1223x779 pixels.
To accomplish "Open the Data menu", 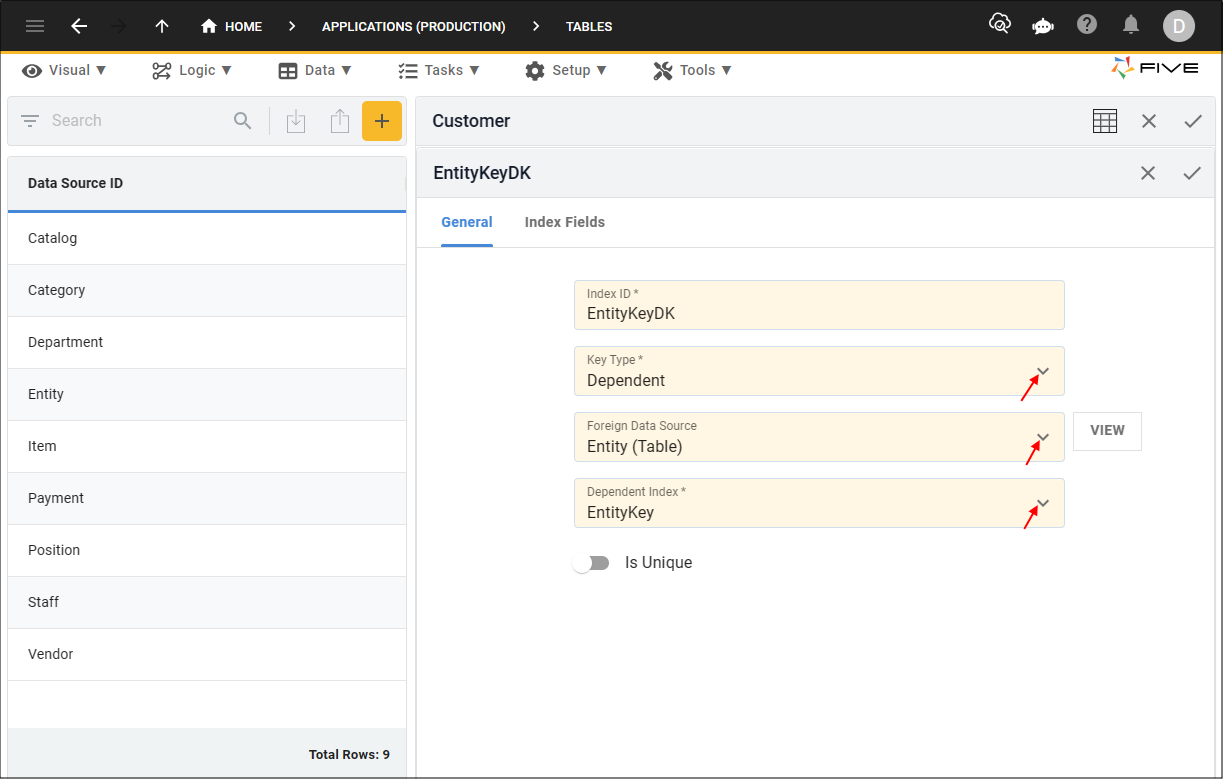I will point(315,70).
